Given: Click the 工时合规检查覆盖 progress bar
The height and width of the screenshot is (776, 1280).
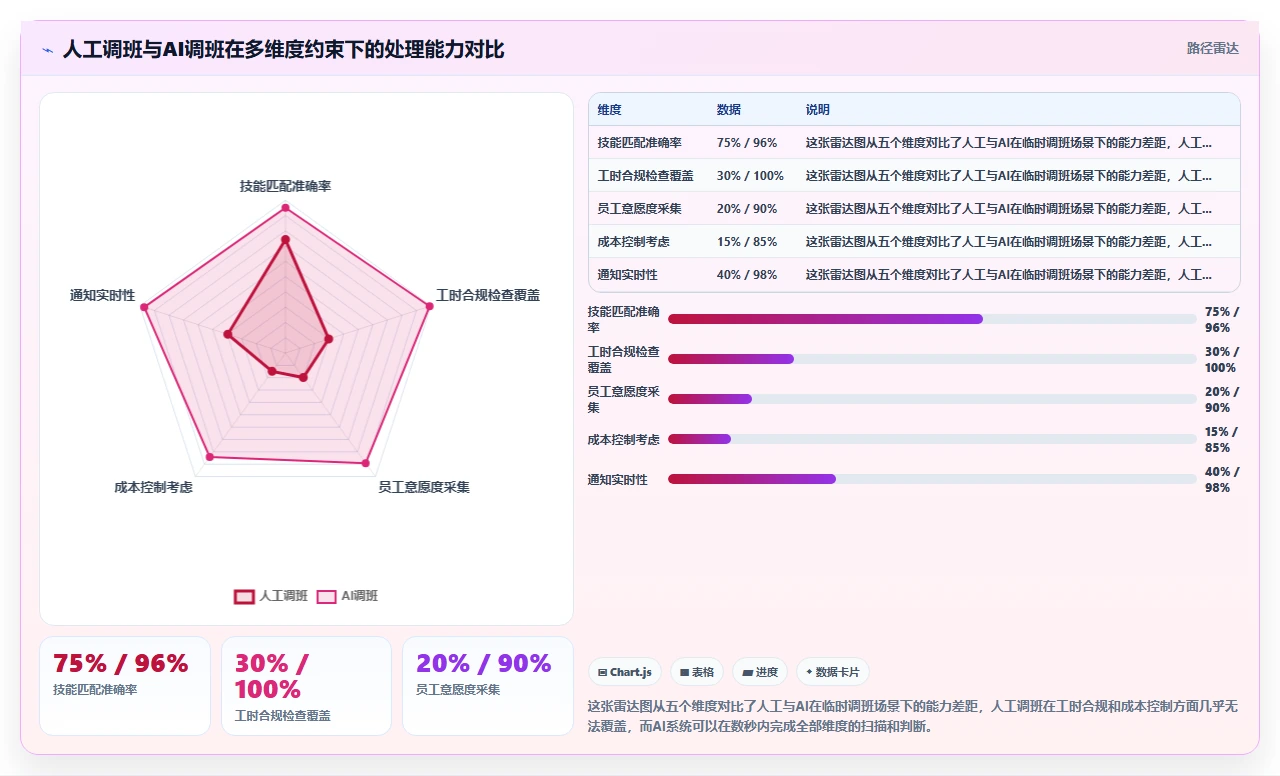Looking at the screenshot, I should (932, 359).
